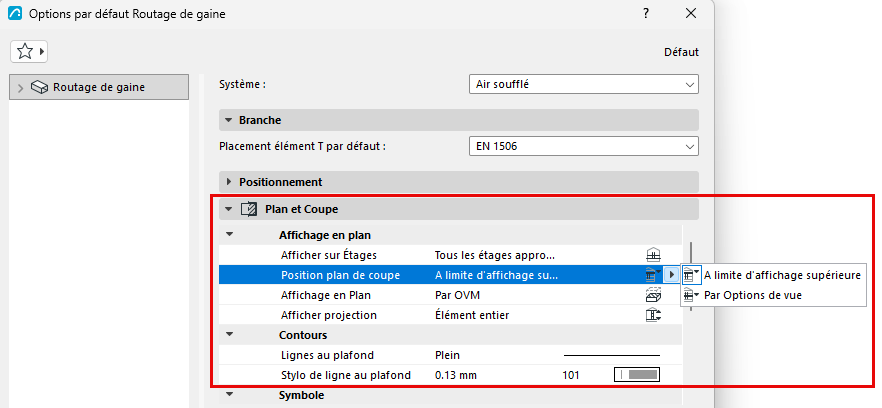882x408 pixels.
Task: Open the Système dropdown showing Air soufflé
Action: click(x=583, y=84)
